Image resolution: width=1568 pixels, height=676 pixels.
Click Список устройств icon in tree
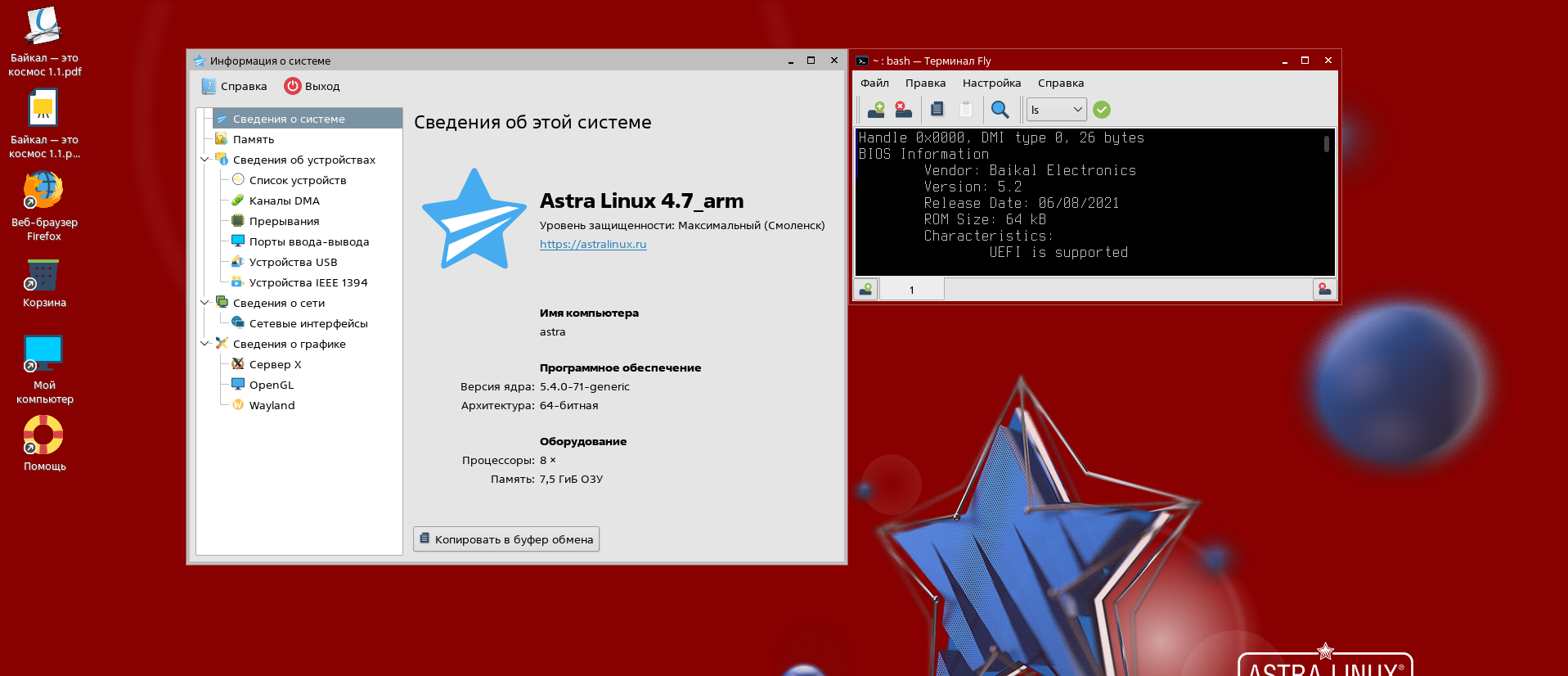(238, 179)
